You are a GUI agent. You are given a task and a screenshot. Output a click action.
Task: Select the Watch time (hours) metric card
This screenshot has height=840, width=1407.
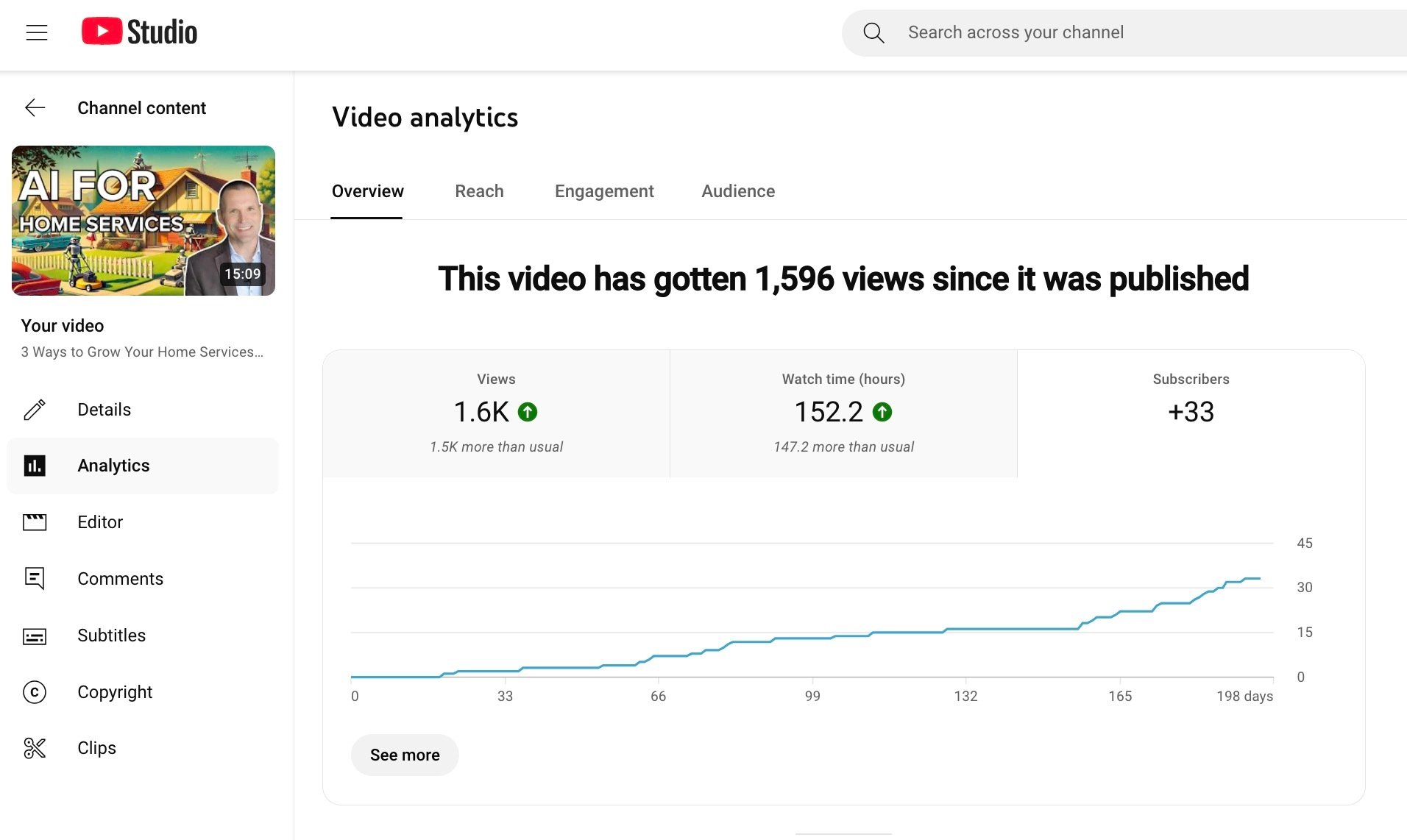[843, 412]
